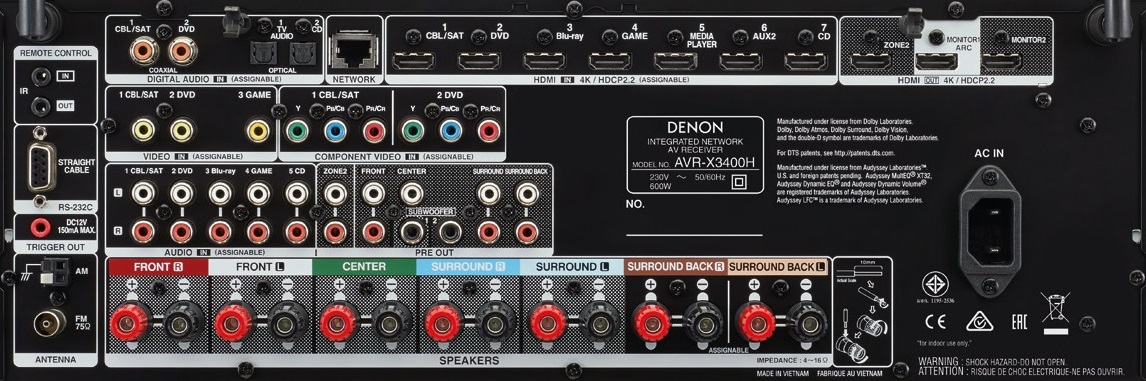Select HDMI input 4 GAME port
The height and width of the screenshot is (381, 1146).
click(x=610, y=61)
